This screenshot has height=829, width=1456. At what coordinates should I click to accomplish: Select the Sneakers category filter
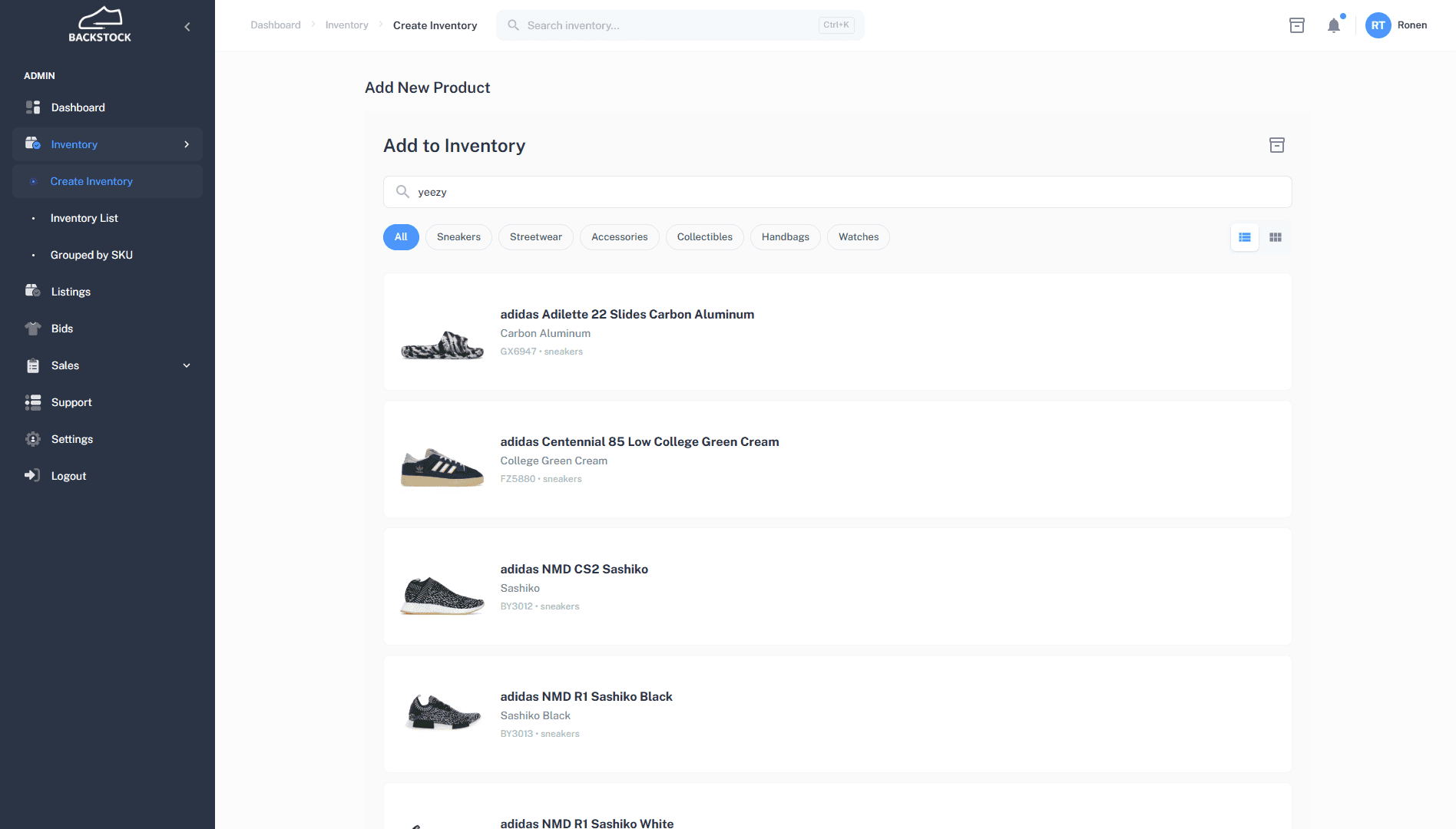pos(458,236)
